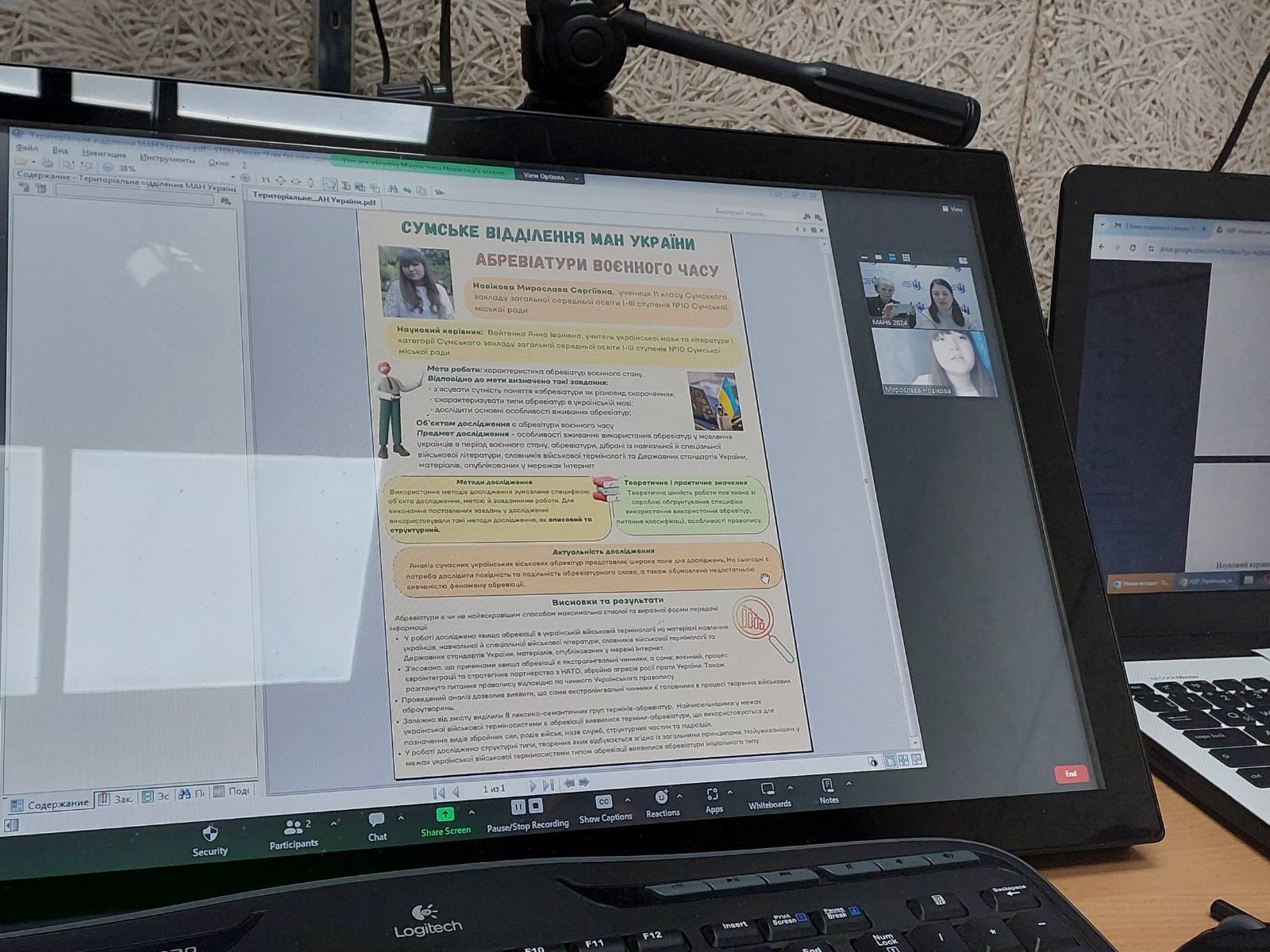The image size is (1270, 952).
Task: Pause the meeting recording
Action: coord(518,807)
